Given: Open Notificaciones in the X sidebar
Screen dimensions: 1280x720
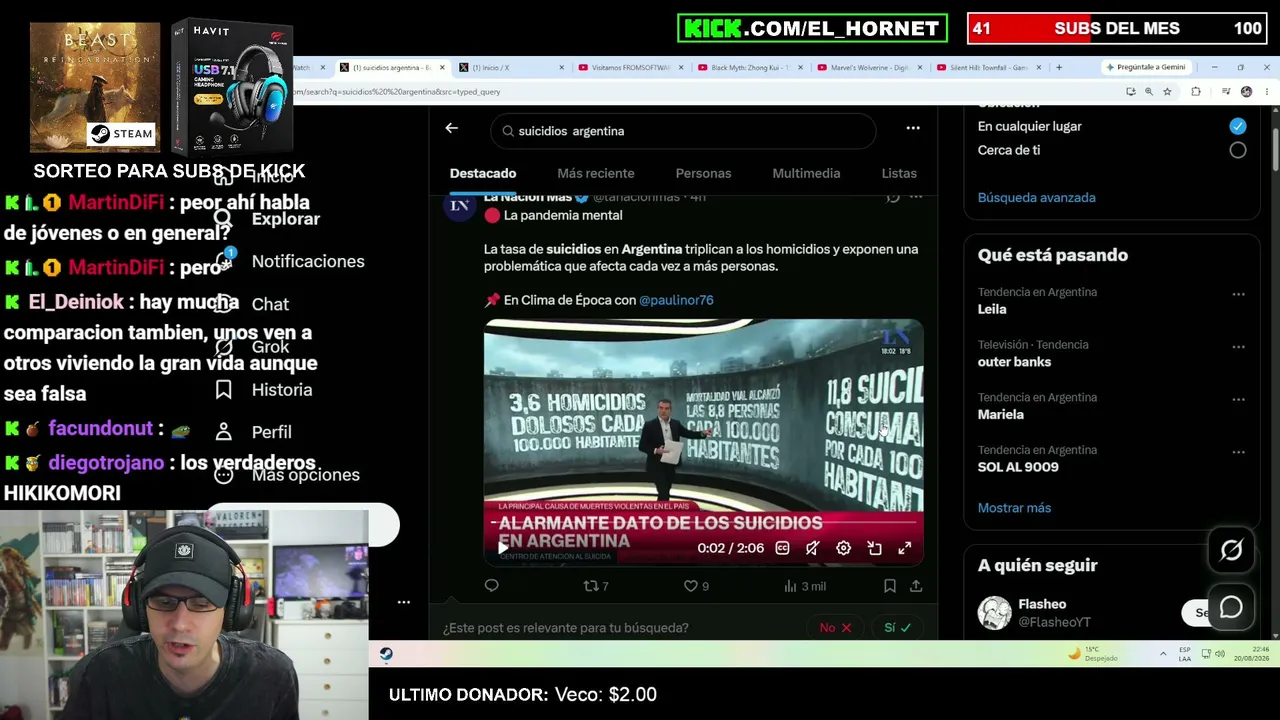Looking at the screenshot, I should [290, 261].
